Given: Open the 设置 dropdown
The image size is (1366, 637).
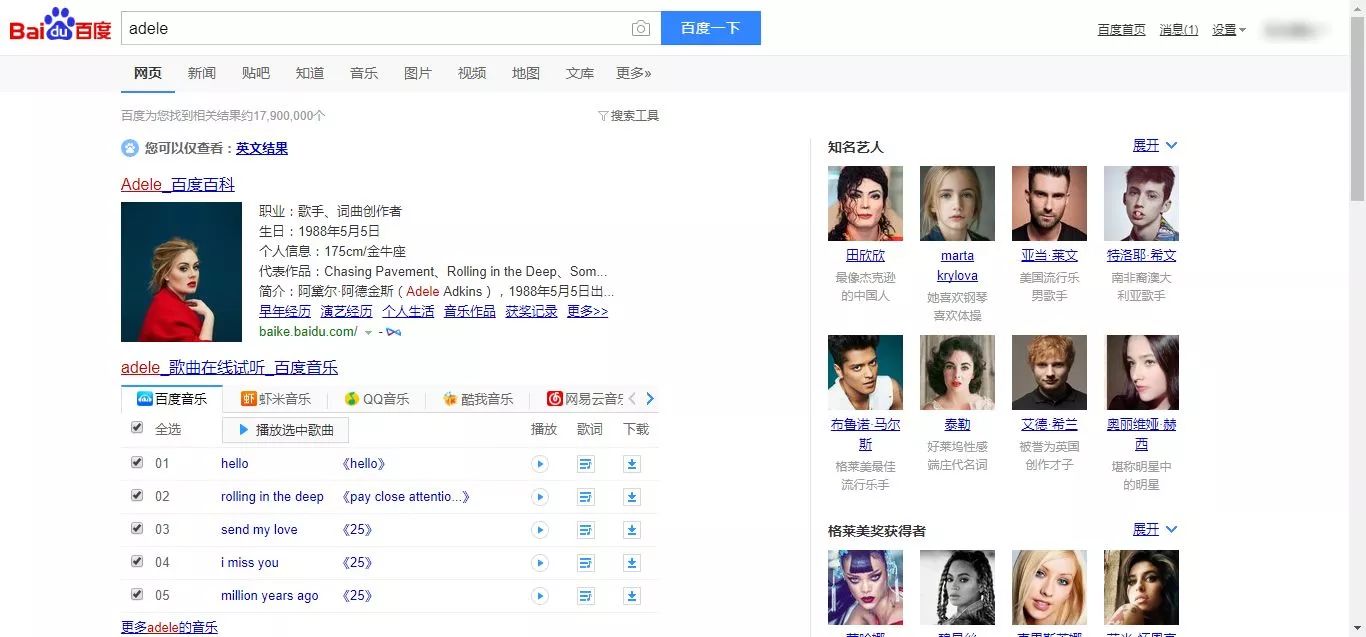Looking at the screenshot, I should [x=1229, y=30].
